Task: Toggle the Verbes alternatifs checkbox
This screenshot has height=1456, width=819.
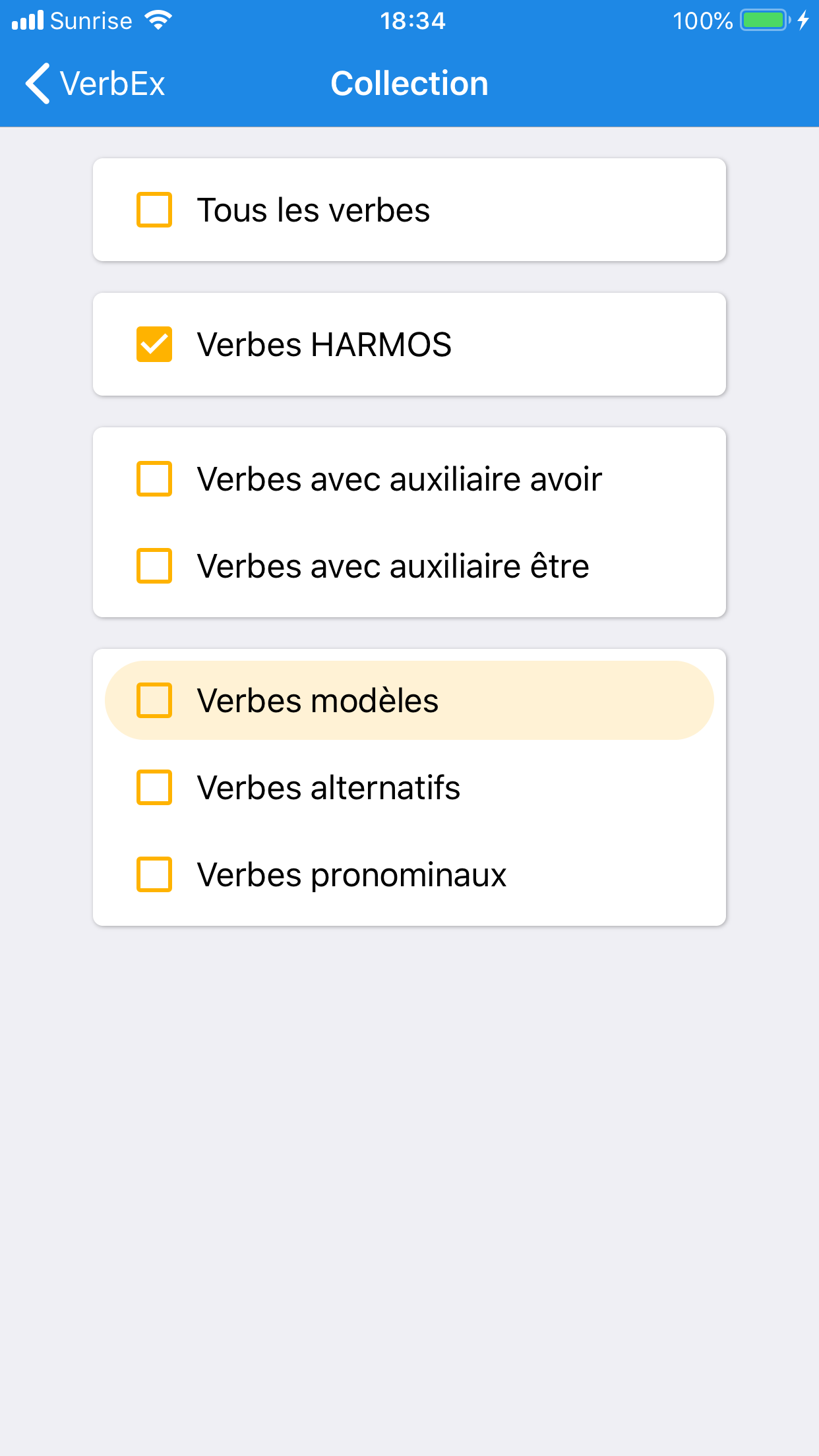Action: pos(154,788)
